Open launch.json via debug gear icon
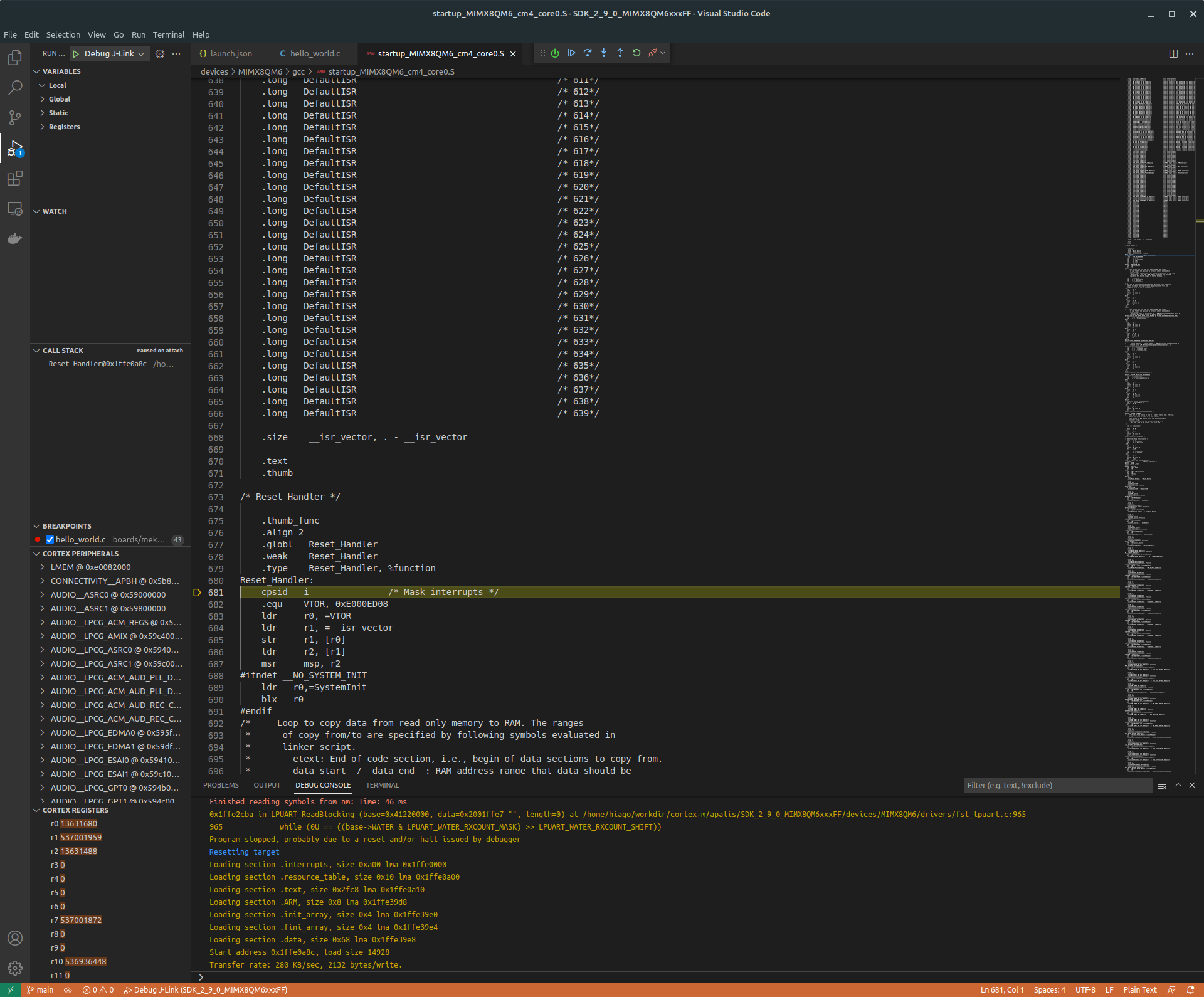Image resolution: width=1204 pixels, height=997 pixels. pyautogui.click(x=160, y=54)
